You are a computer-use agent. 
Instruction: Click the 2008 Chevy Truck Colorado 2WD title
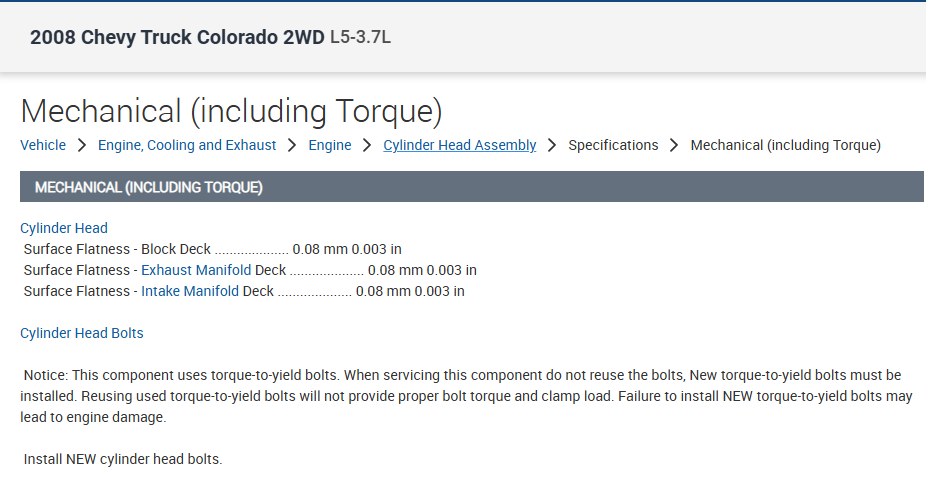pos(177,38)
